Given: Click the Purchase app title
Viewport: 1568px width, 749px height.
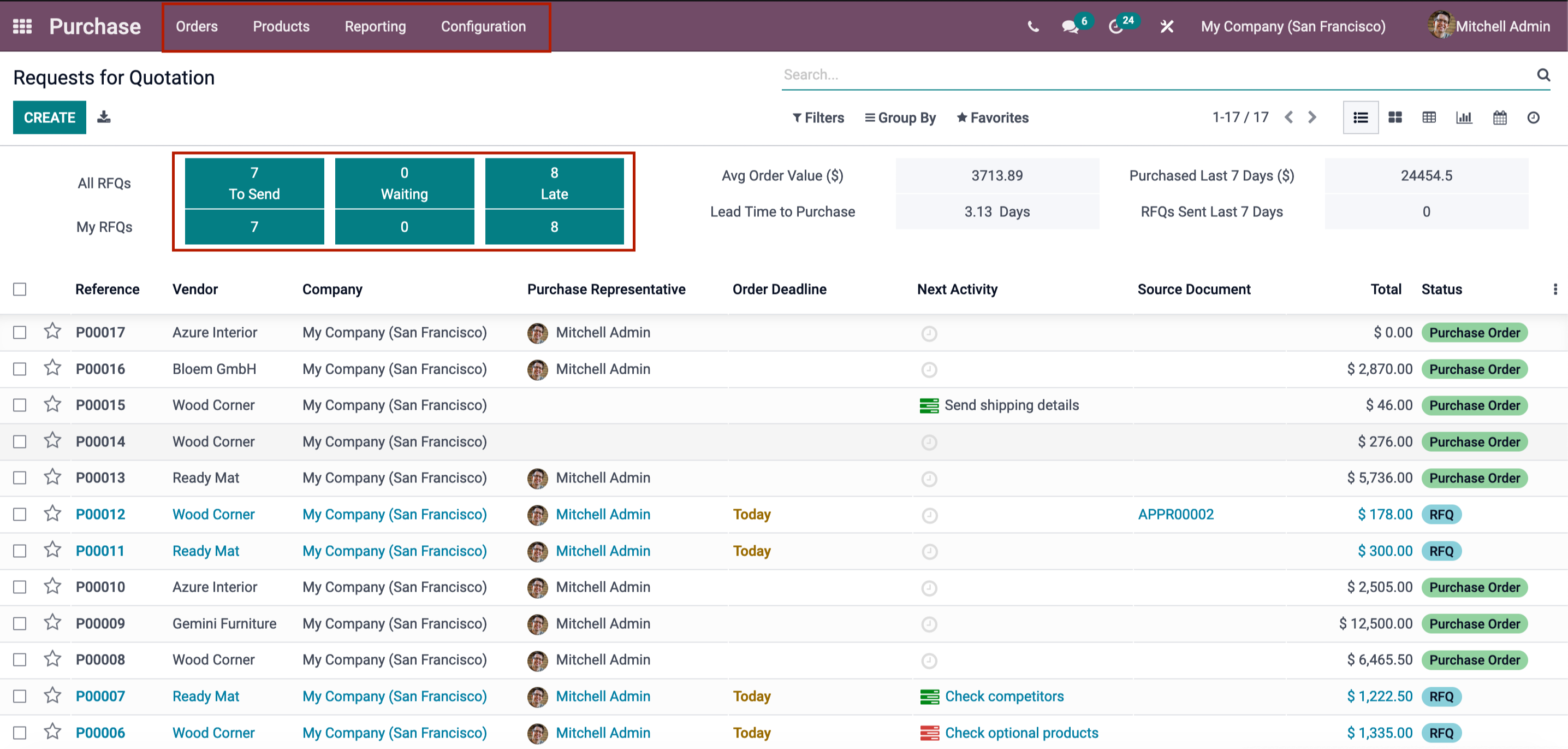Looking at the screenshot, I should tap(95, 26).
